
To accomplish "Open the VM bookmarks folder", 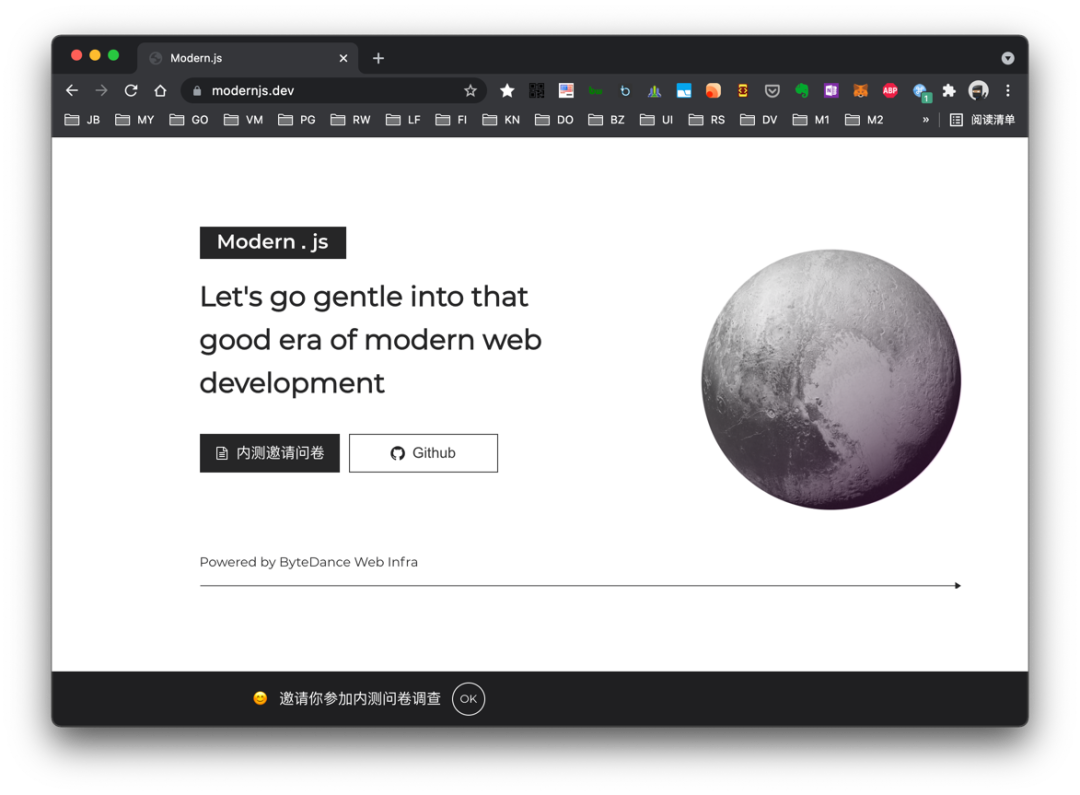I will [x=244, y=120].
